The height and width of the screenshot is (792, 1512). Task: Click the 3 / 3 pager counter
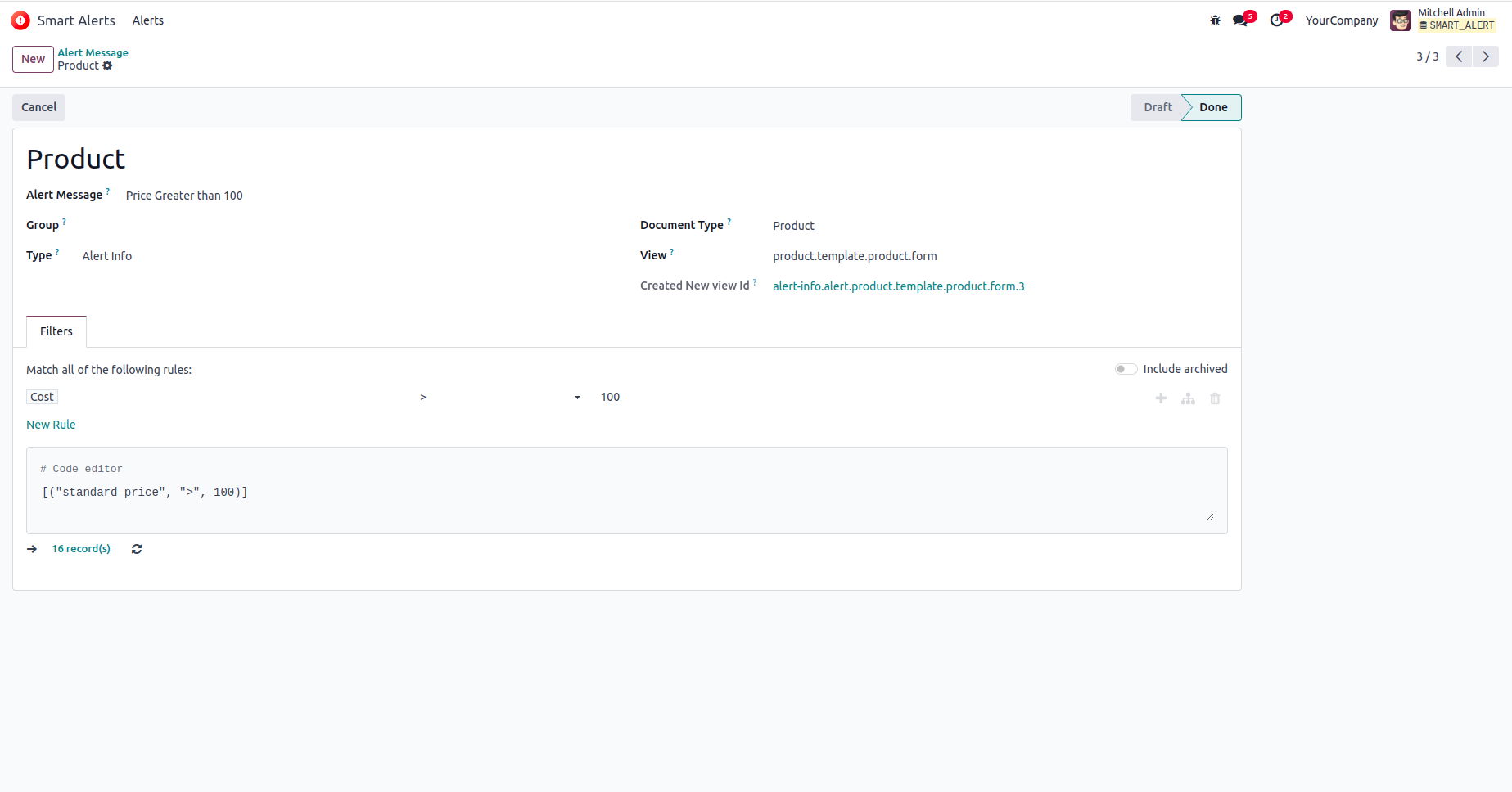point(1427,56)
